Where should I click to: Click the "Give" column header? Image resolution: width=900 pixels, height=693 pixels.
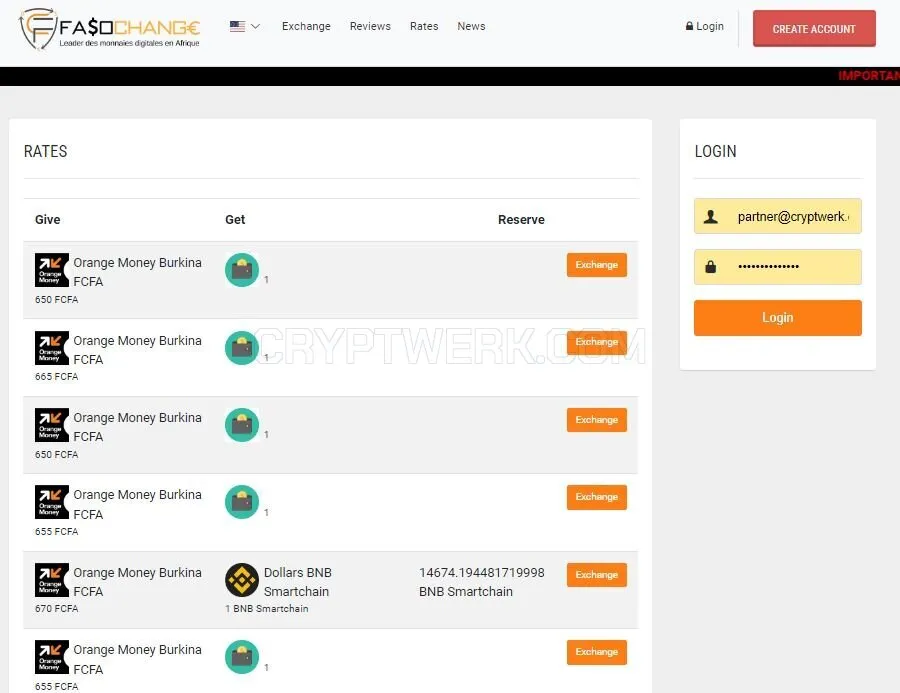[x=48, y=220]
